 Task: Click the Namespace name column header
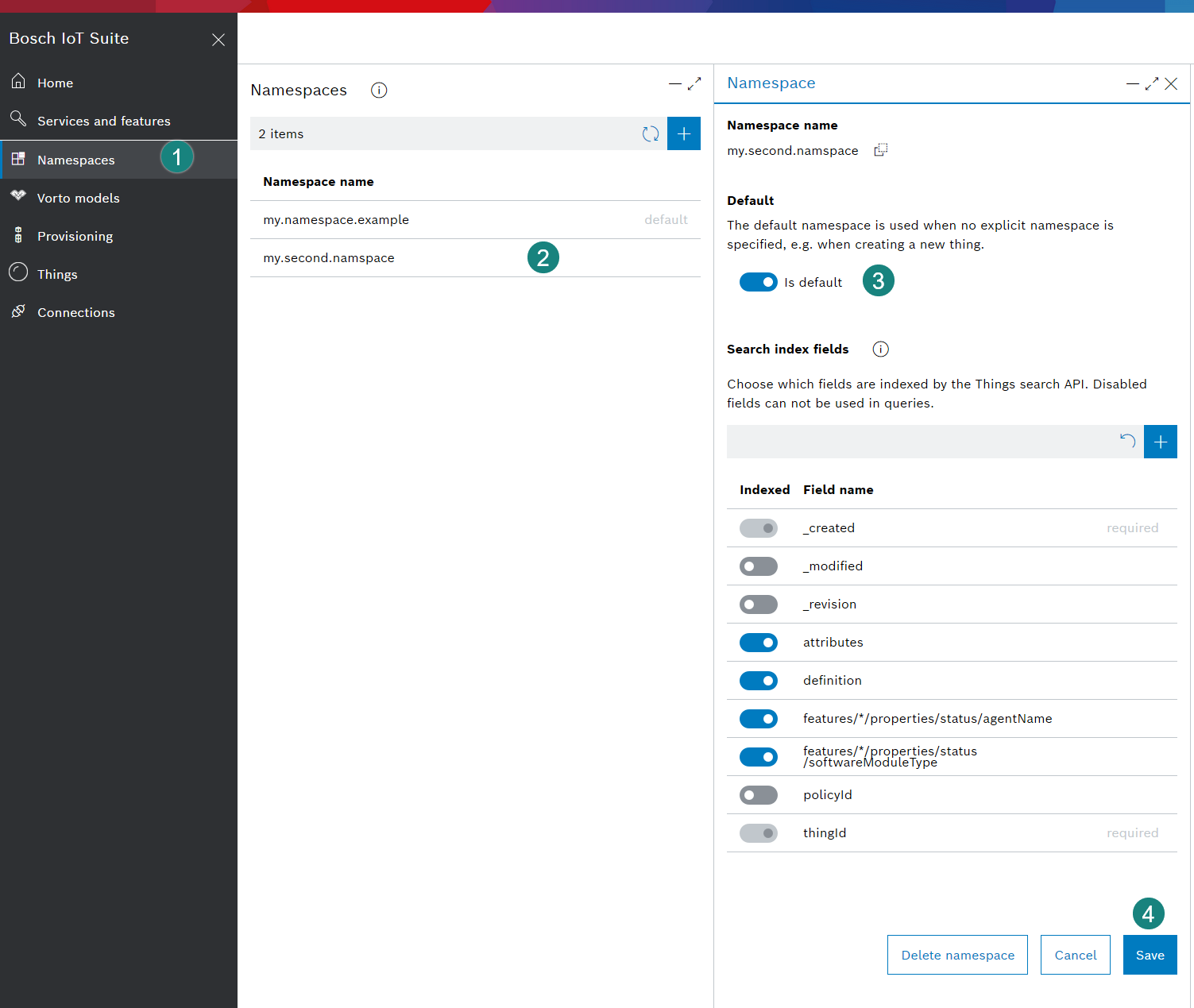(319, 182)
